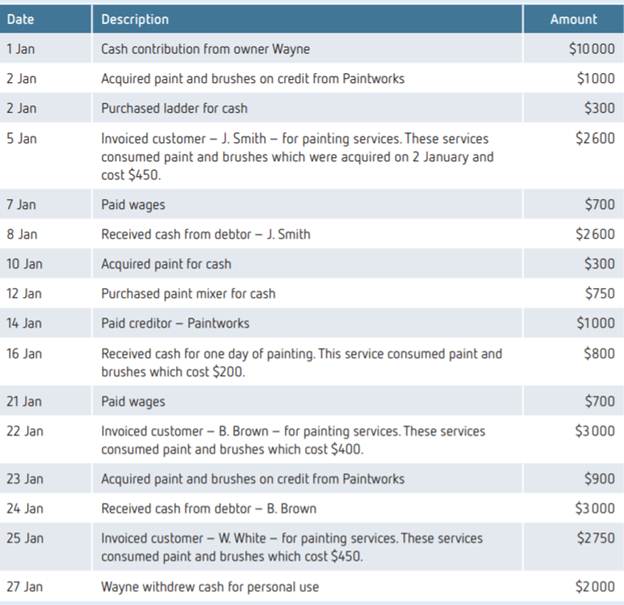Click the W. White invoice description
This screenshot has width=624, height=605.
[x=291, y=547]
